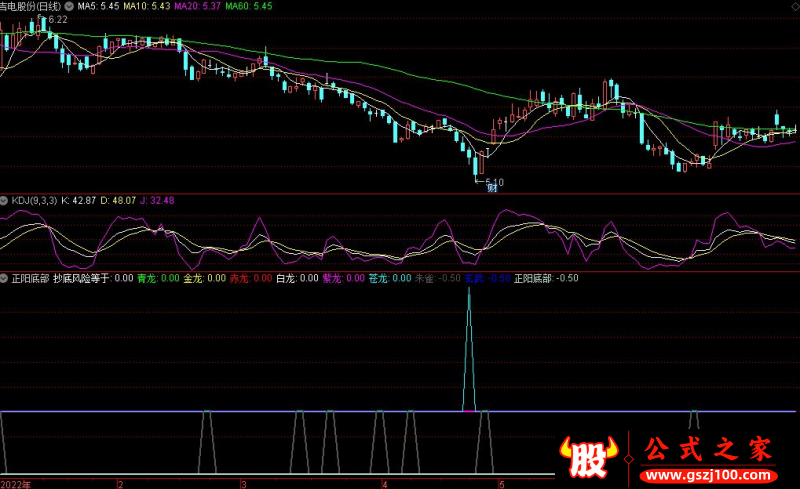Select the 紫龙 magenta indicator label
The image size is (800, 489).
(x=342, y=279)
